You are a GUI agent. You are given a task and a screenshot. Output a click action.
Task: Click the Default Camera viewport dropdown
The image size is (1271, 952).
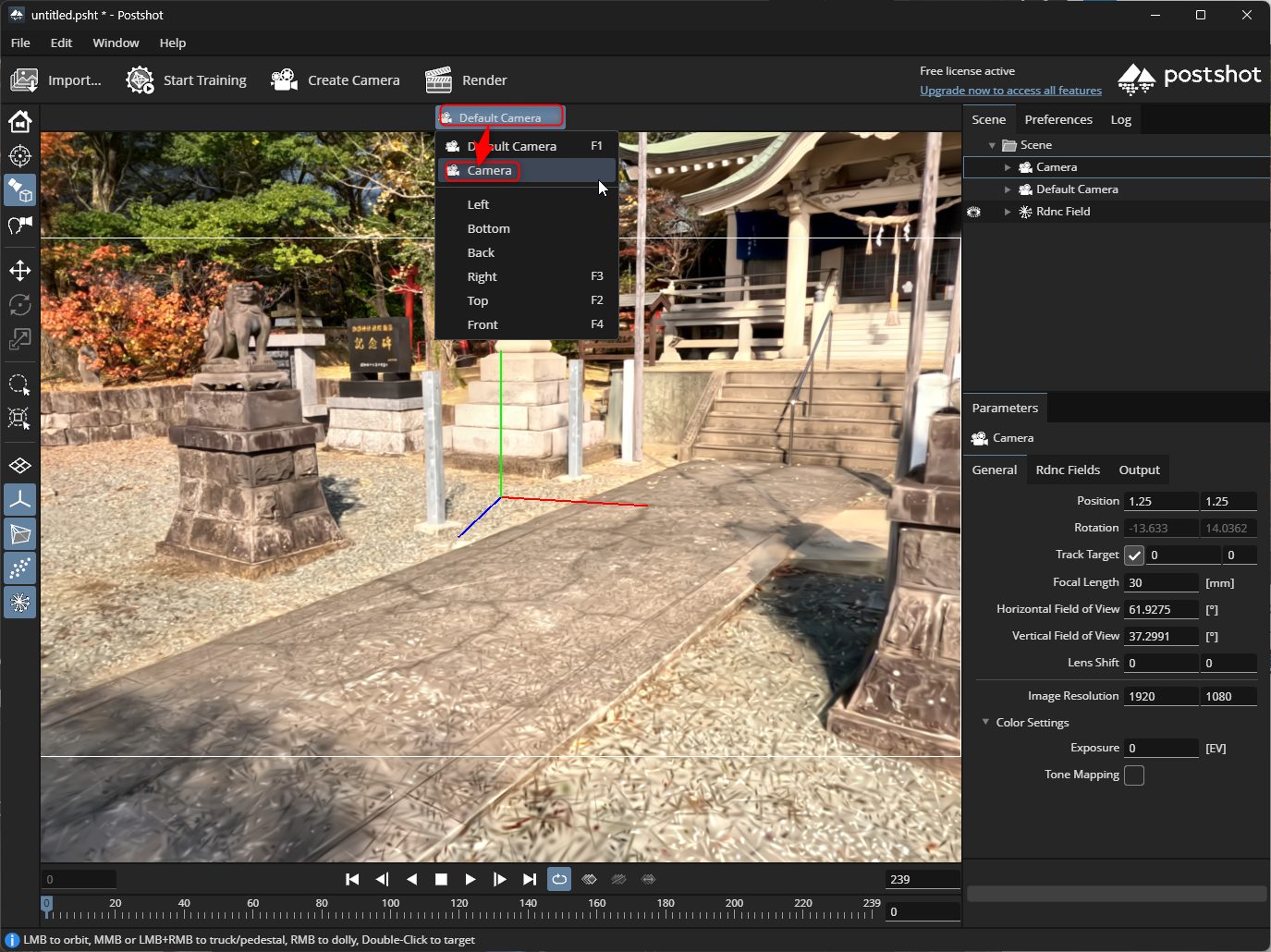500,117
